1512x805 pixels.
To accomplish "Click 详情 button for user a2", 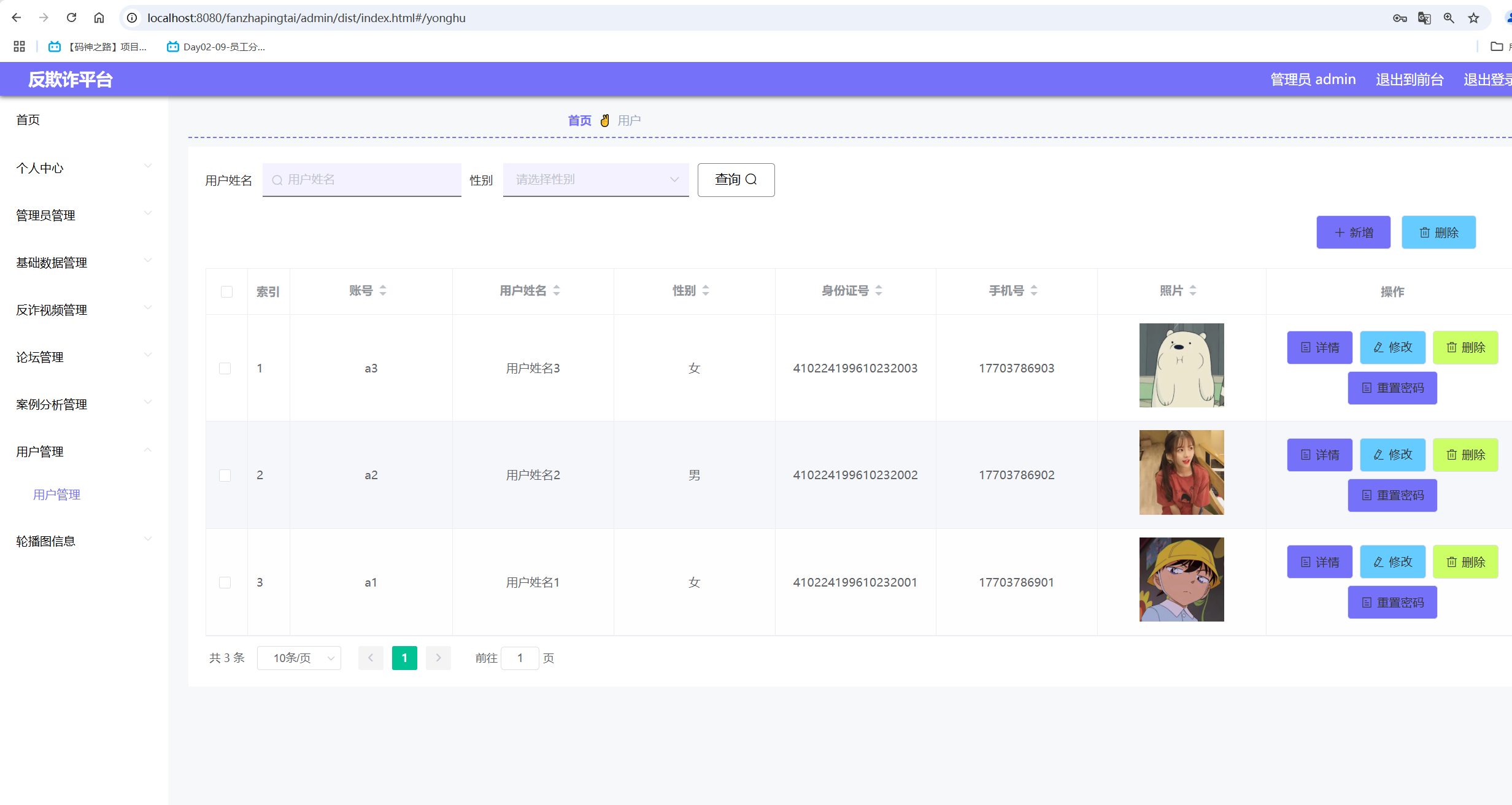I will pos(1319,455).
